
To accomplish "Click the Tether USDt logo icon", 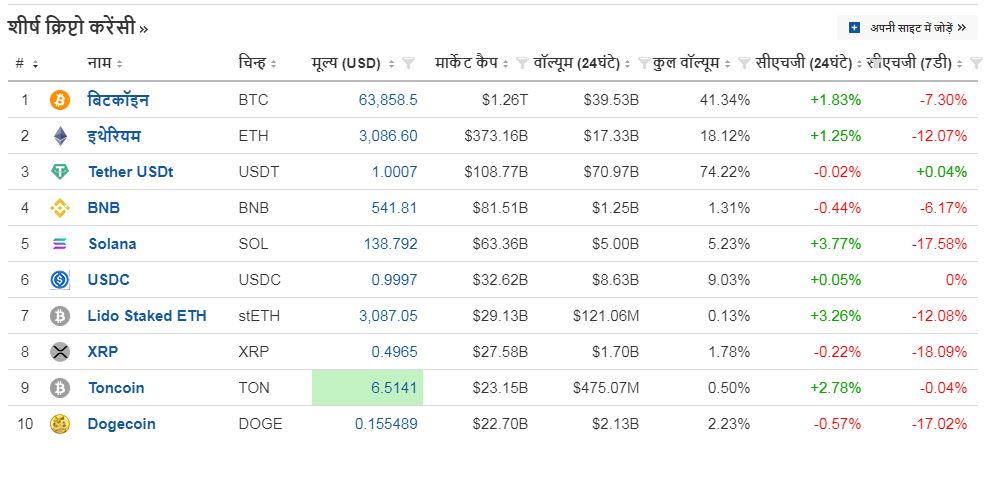I will (60, 172).
